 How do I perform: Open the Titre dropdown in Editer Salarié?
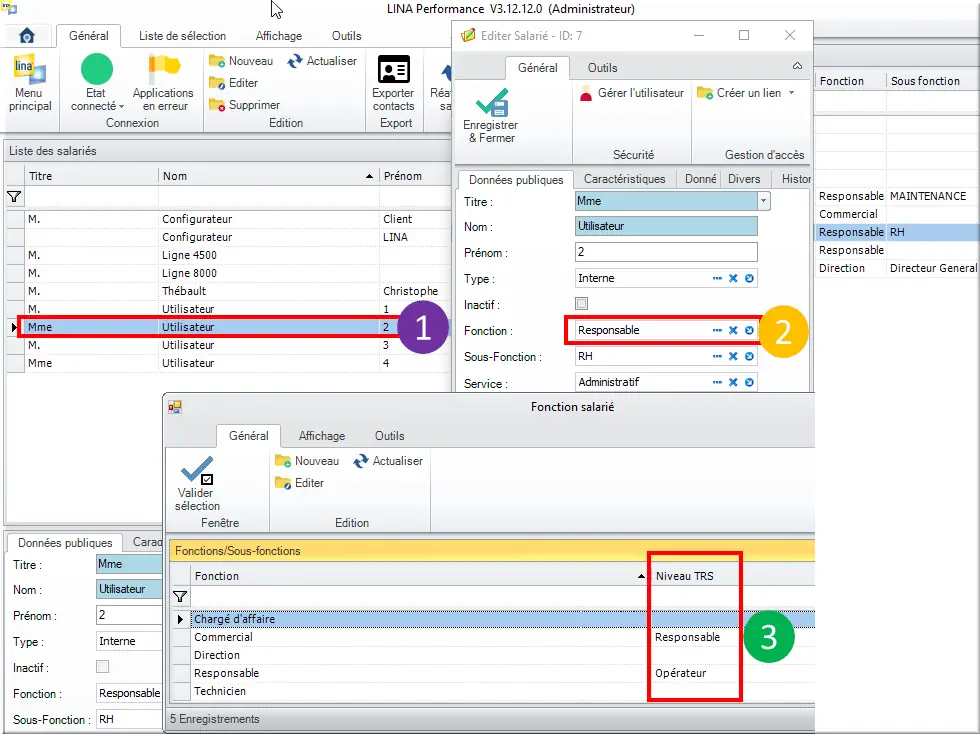click(x=764, y=201)
